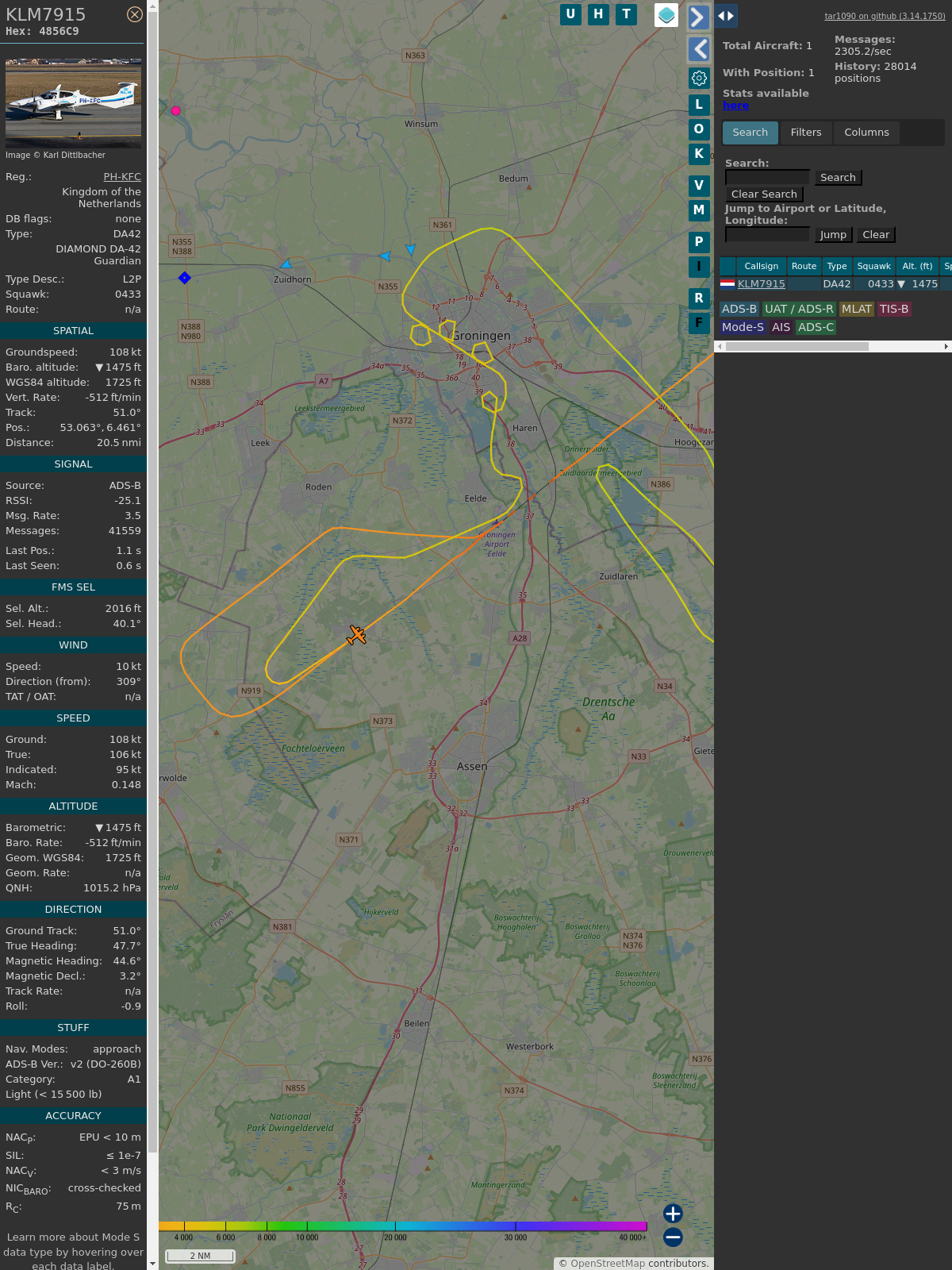This screenshot has height=1270, width=952.
Task: Click the UAT / ADS-R legend swatch
Action: point(799,310)
